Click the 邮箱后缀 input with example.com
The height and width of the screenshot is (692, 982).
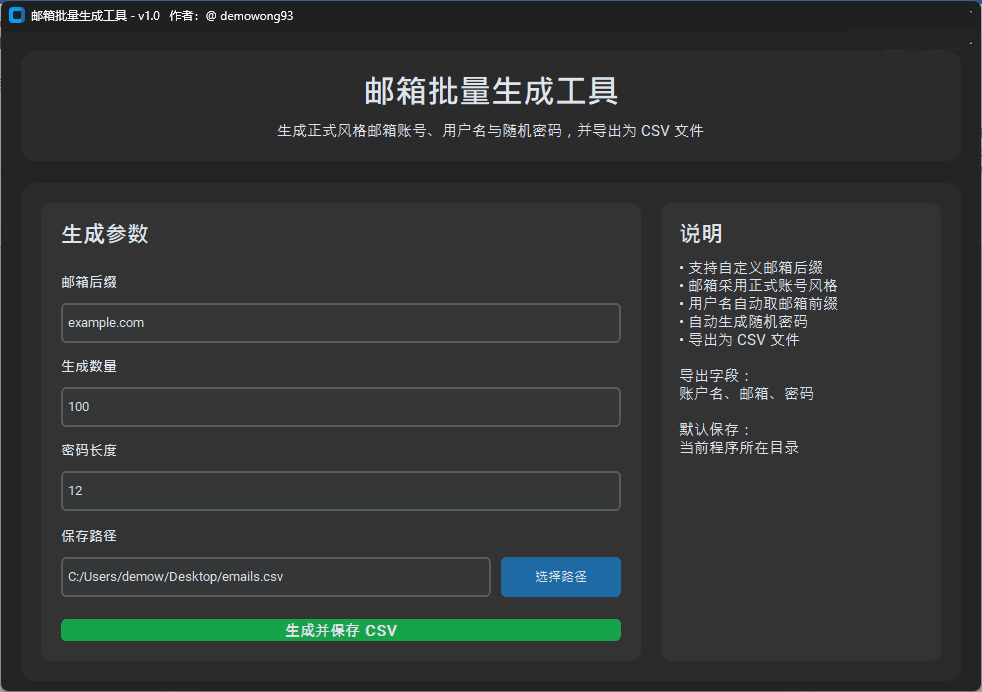[340, 323]
